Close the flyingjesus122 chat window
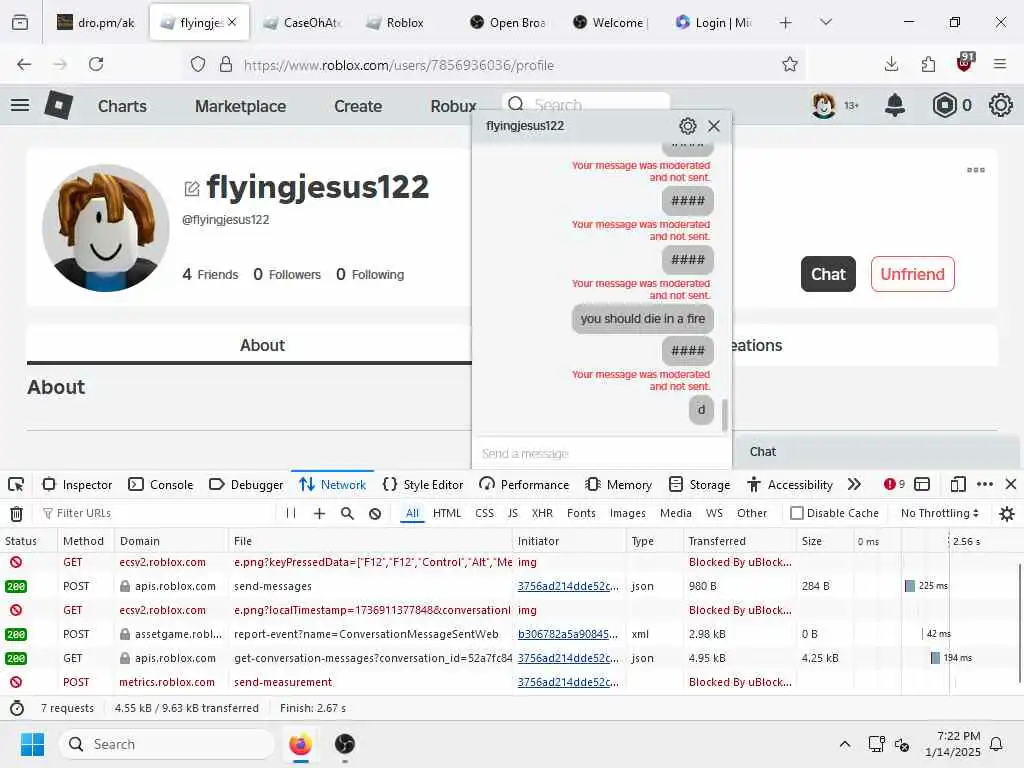This screenshot has width=1024, height=768. [714, 126]
